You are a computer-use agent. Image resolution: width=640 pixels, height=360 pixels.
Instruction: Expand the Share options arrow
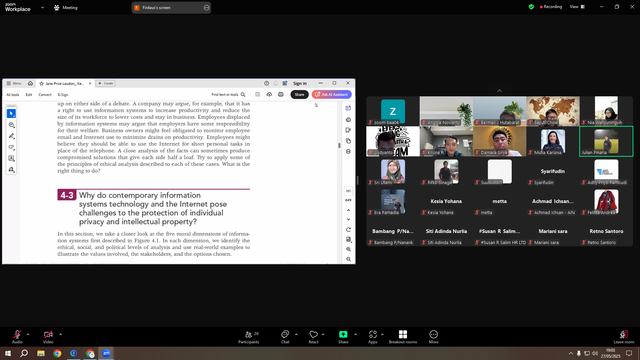[355, 334]
